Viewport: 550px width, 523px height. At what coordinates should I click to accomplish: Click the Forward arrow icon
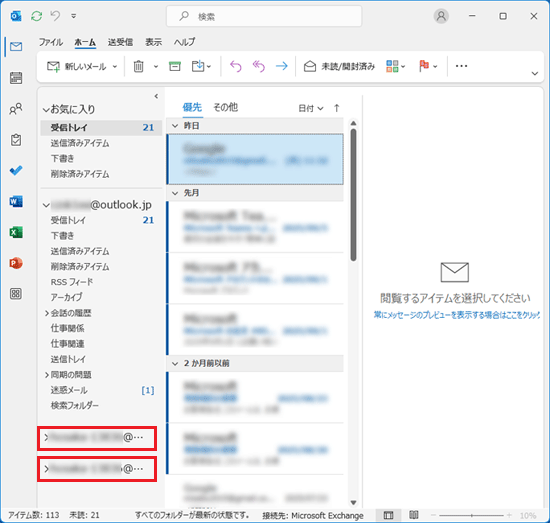click(x=282, y=66)
